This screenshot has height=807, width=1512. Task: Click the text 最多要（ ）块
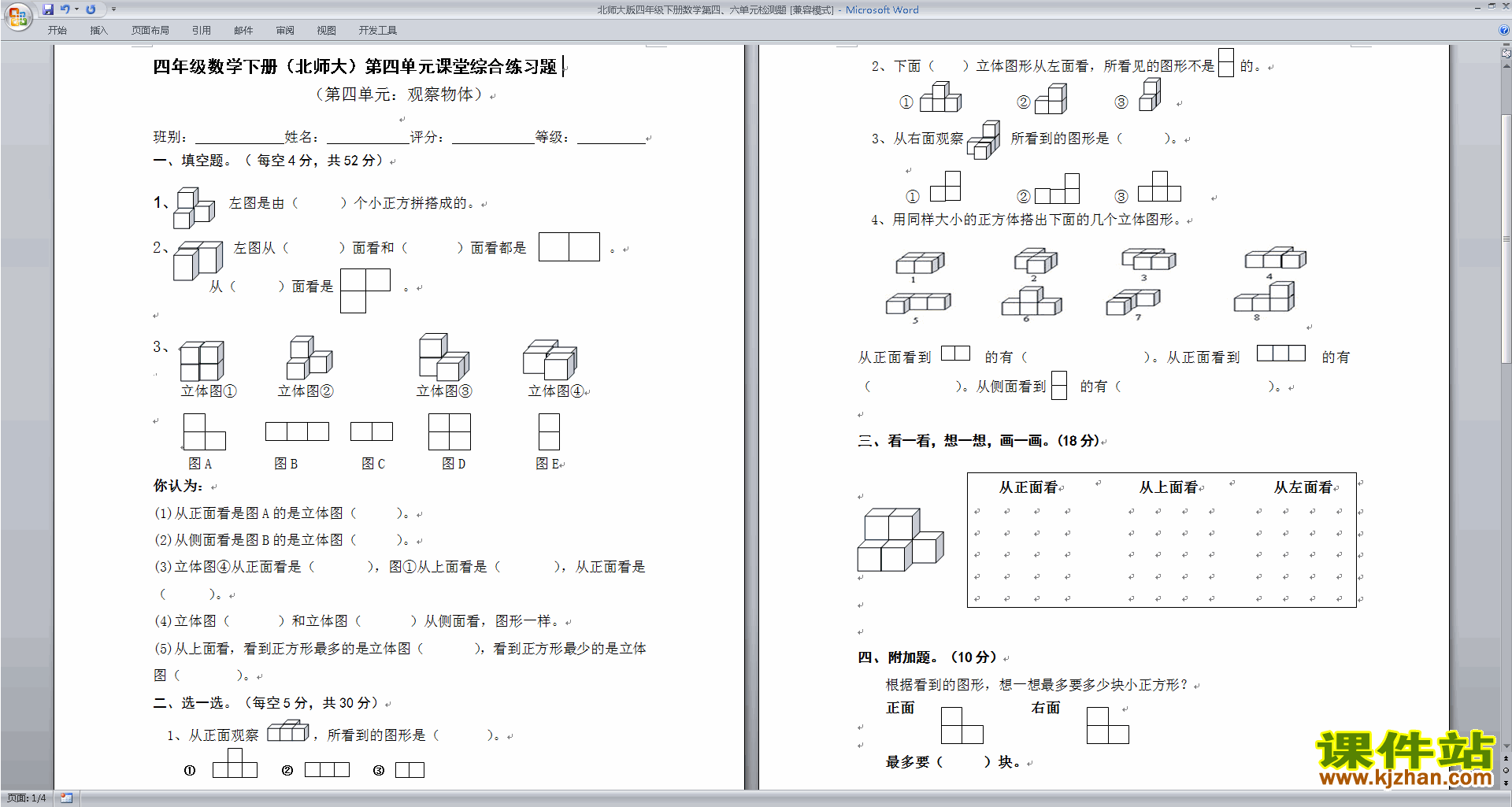pos(953,762)
